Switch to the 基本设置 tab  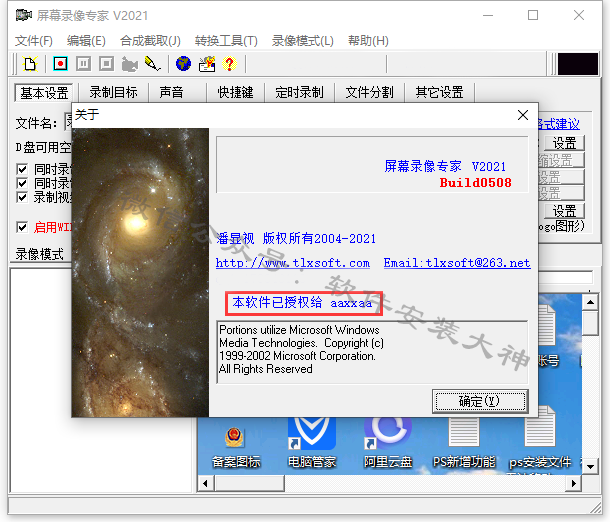point(44,93)
